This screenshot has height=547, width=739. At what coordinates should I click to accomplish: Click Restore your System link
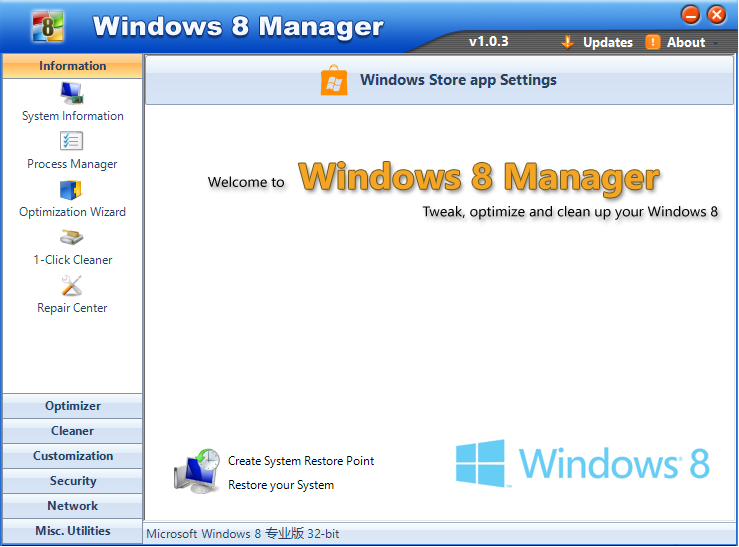pyautogui.click(x=281, y=485)
